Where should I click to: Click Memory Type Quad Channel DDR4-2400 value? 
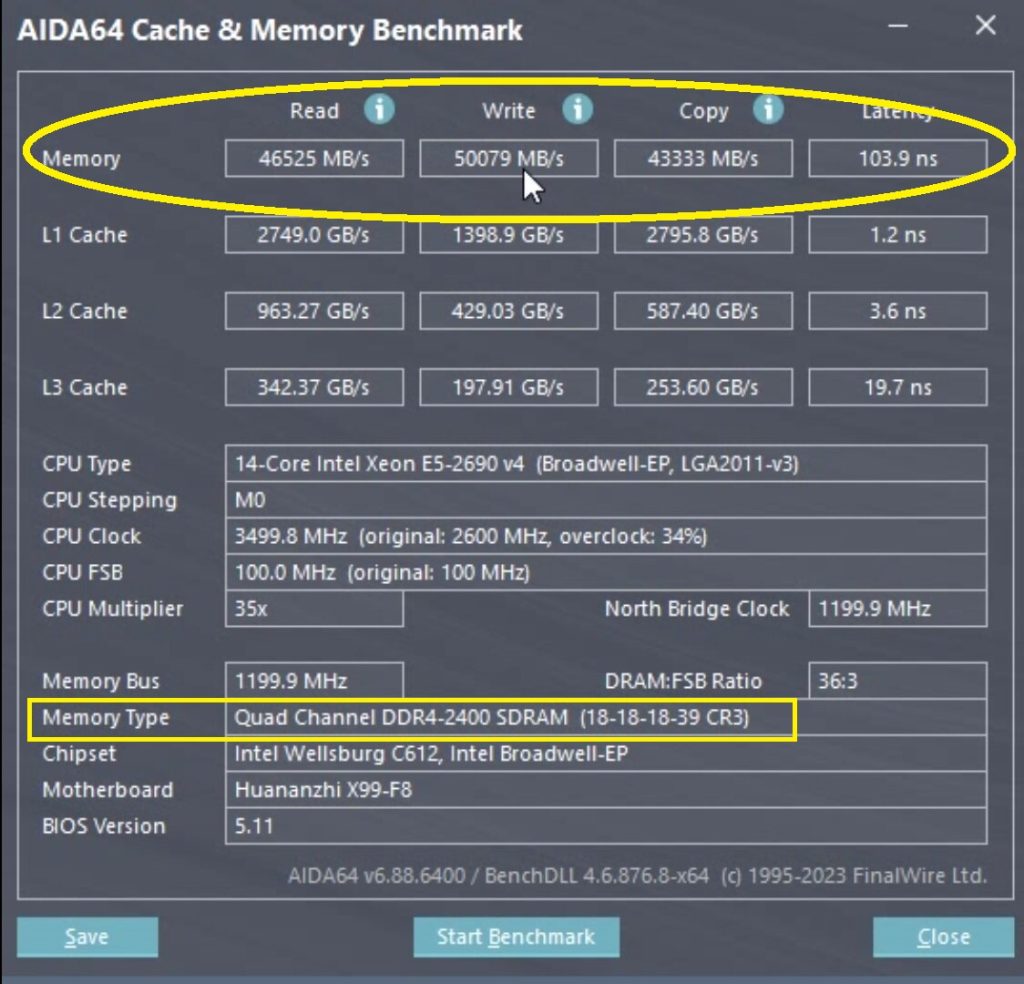(606, 718)
